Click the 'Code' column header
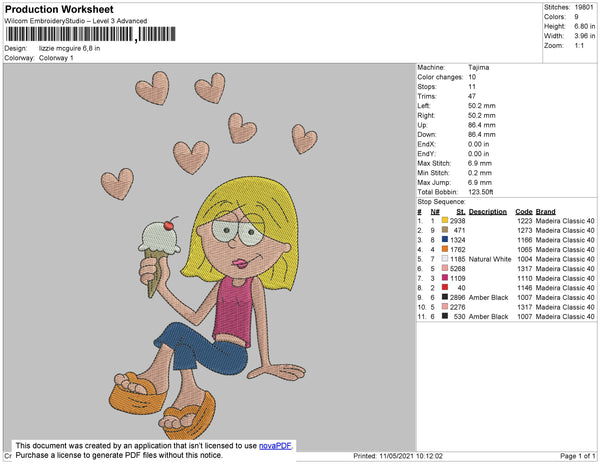The image size is (600, 464). [524, 212]
